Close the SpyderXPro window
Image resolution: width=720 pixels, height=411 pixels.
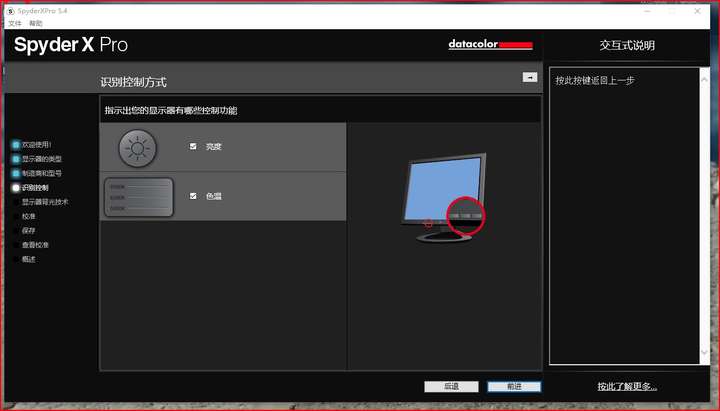click(698, 11)
